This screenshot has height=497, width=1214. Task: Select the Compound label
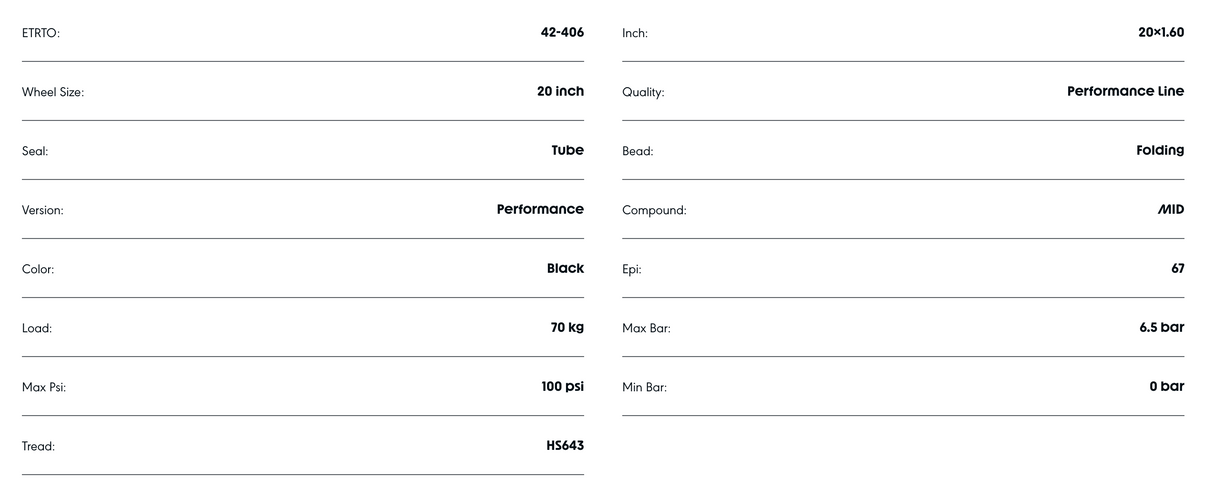point(654,210)
